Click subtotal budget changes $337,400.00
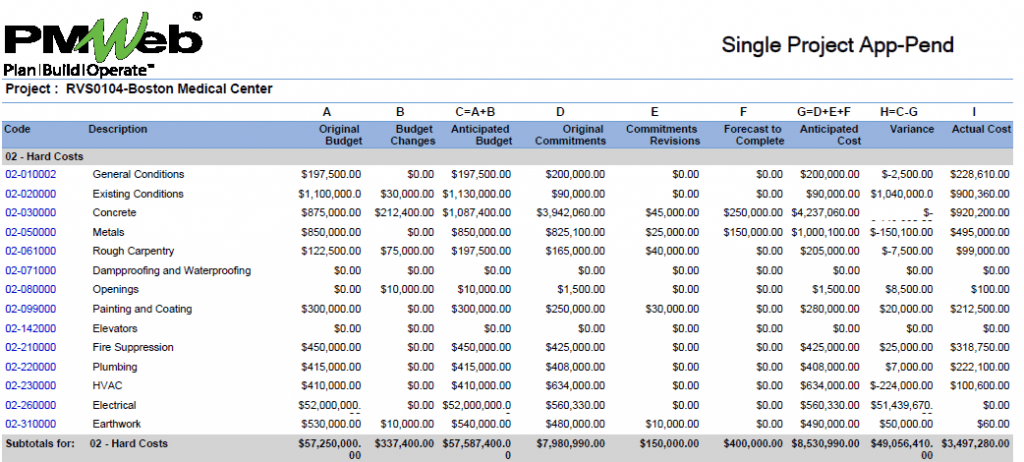The height and width of the screenshot is (462, 1024). (x=404, y=444)
